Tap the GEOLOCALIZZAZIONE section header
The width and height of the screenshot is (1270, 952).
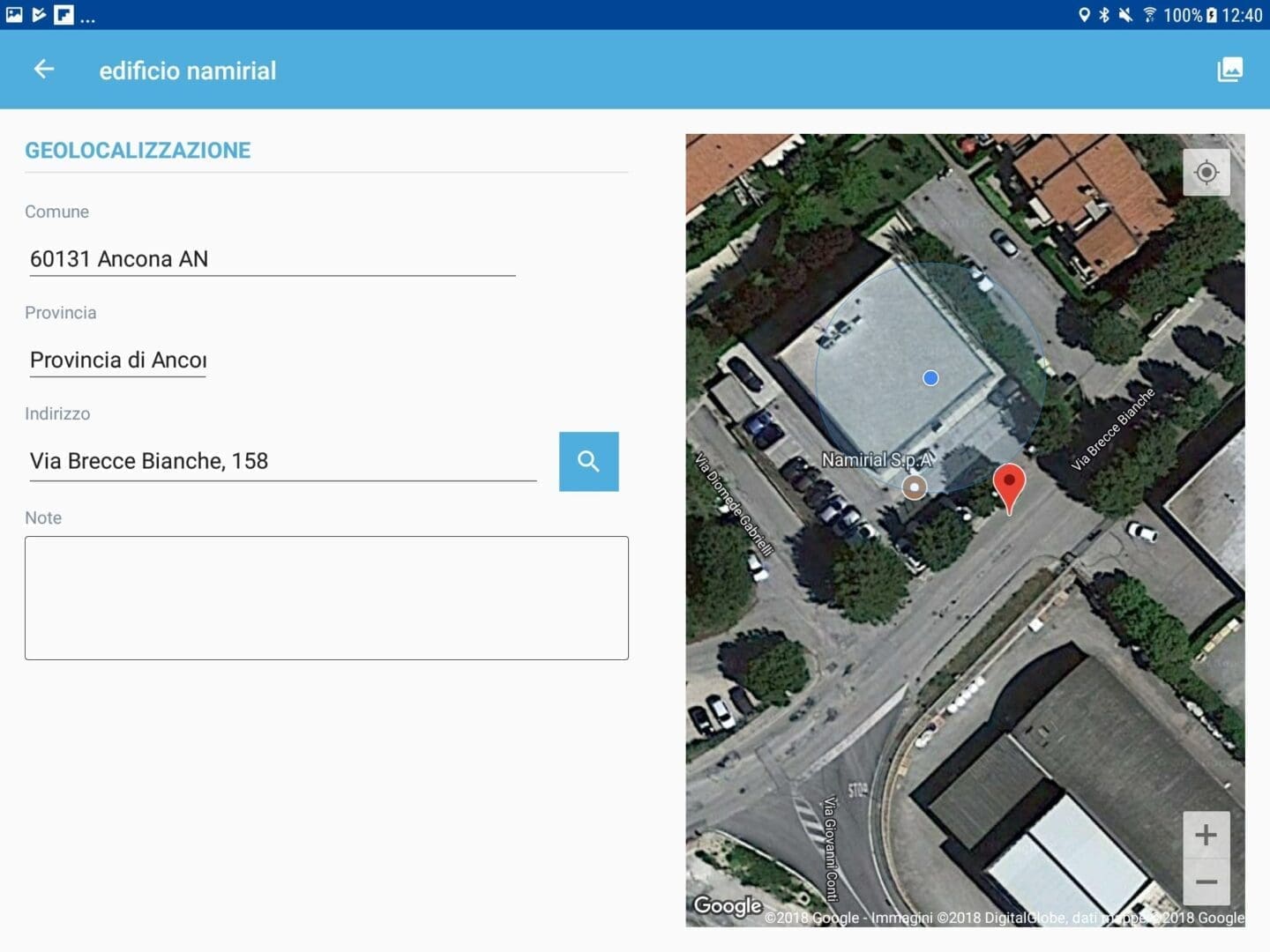tap(137, 150)
